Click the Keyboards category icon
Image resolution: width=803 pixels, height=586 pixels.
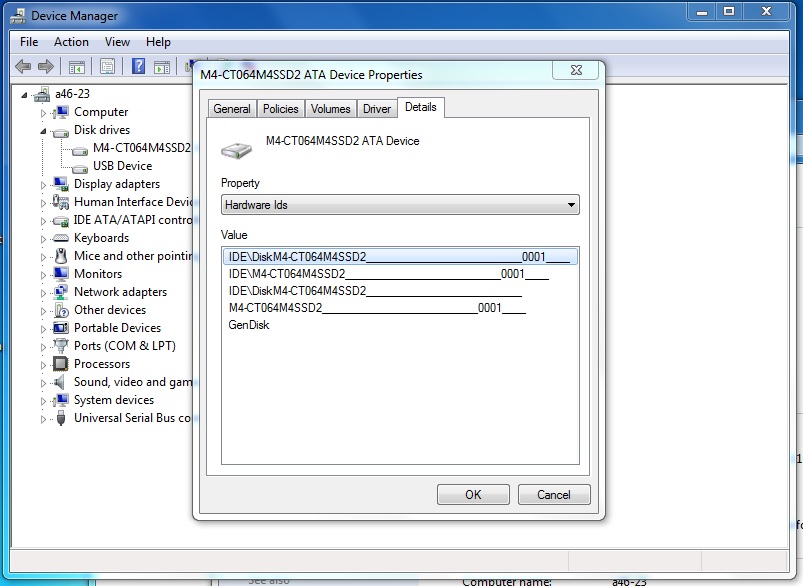pyautogui.click(x=61, y=238)
